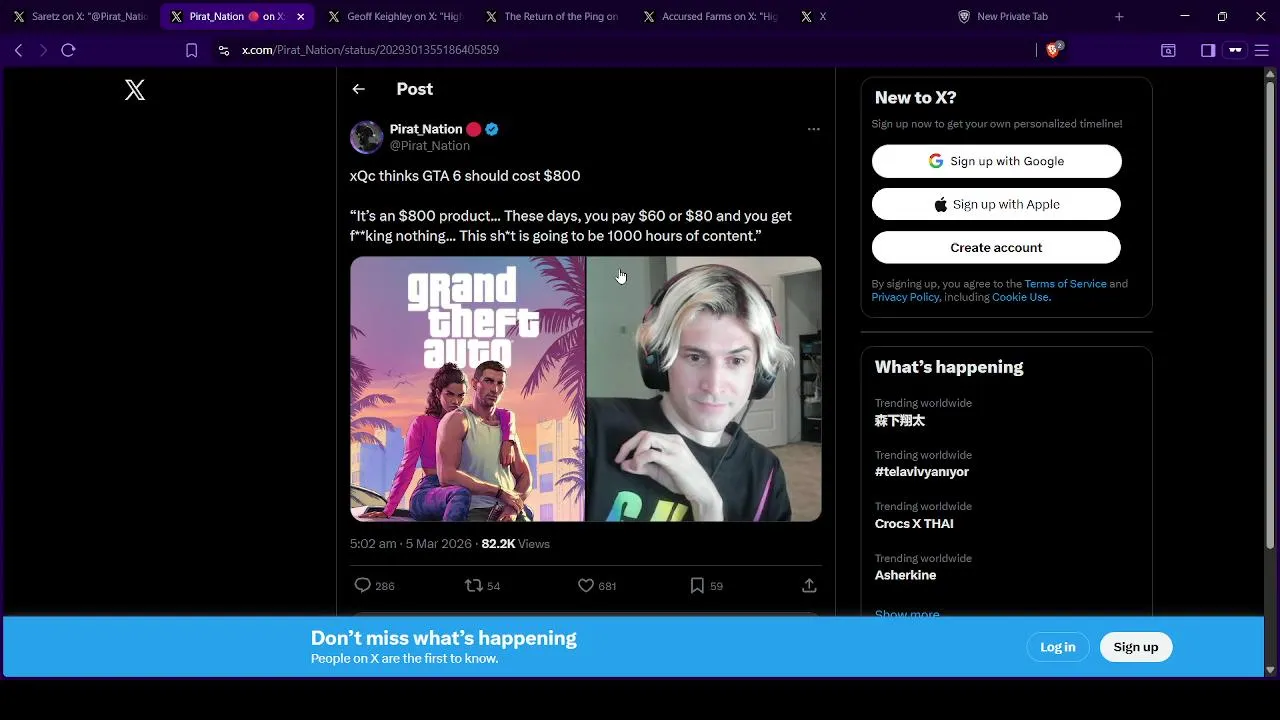This screenshot has width=1280, height=720.
Task: Click the Create account button
Action: click(996, 247)
